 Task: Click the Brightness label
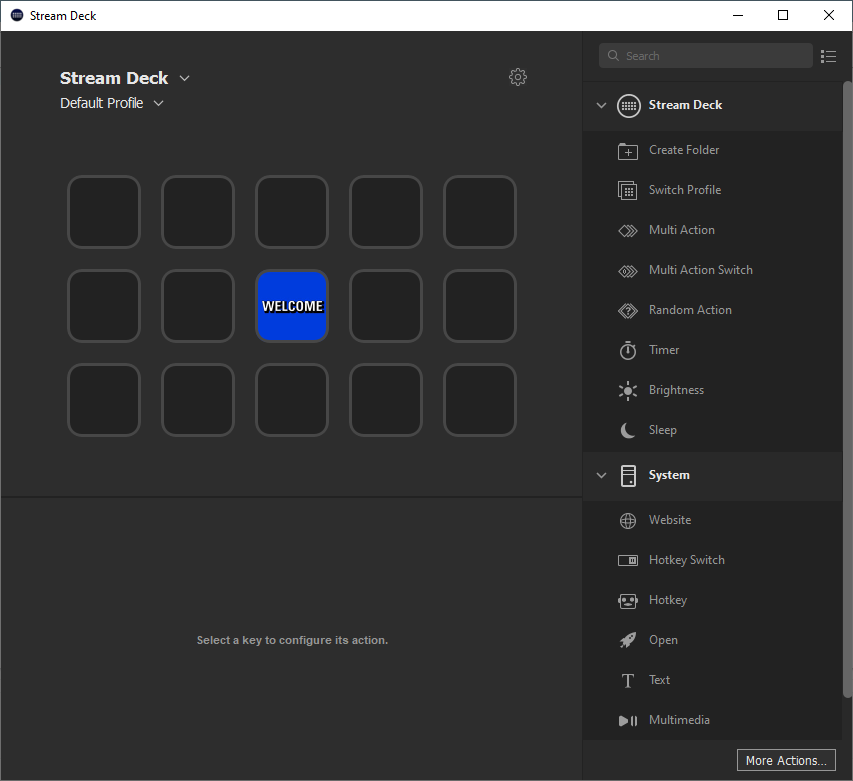tap(676, 390)
